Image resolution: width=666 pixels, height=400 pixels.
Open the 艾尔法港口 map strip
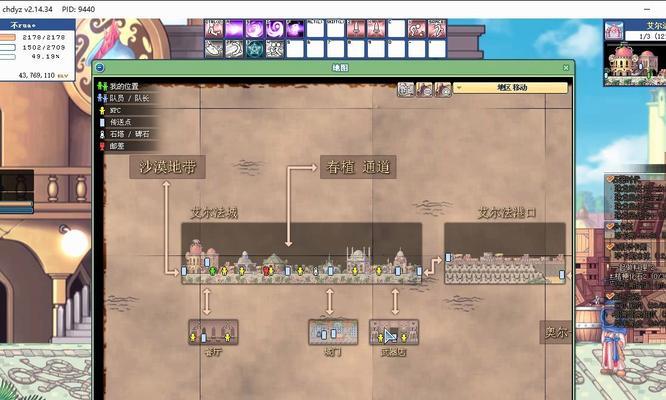505,254
